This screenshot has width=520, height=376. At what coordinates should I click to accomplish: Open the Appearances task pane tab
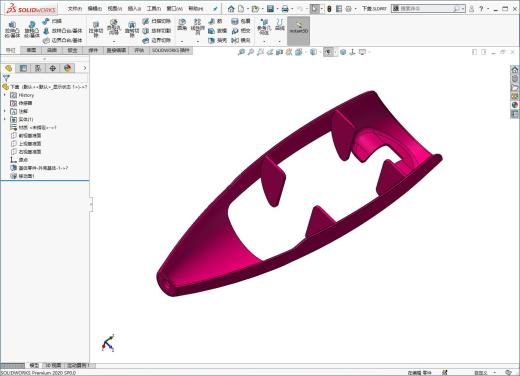click(515, 105)
